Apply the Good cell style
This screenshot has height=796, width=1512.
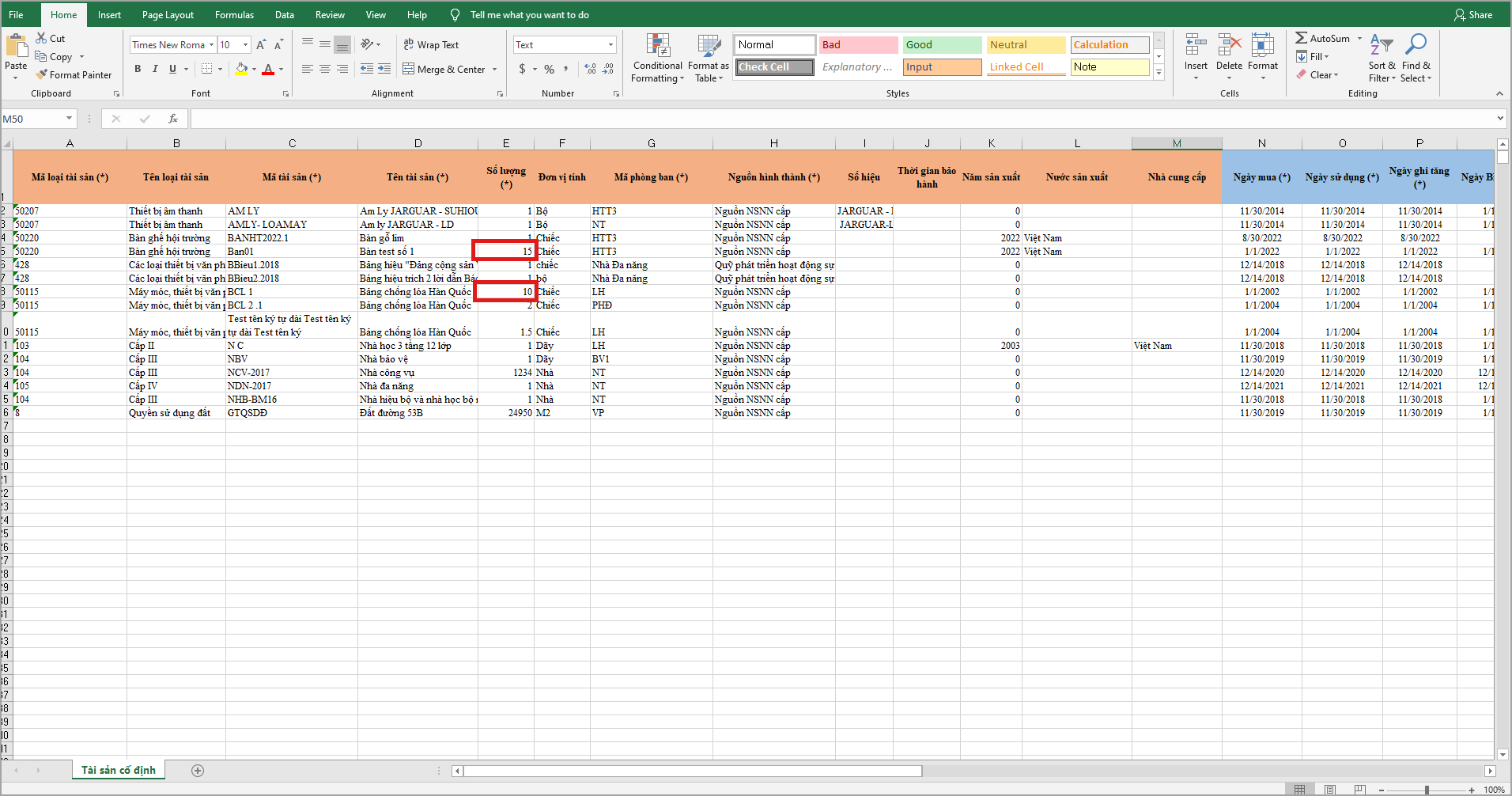[x=942, y=45]
